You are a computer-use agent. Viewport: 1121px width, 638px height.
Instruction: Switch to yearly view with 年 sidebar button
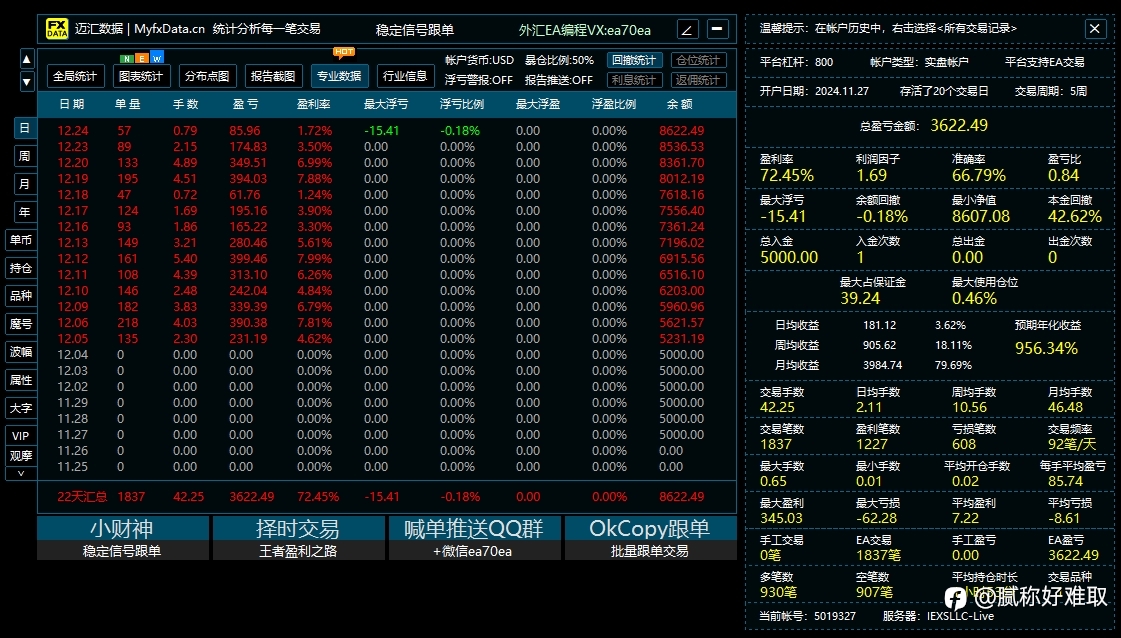tap(24, 212)
